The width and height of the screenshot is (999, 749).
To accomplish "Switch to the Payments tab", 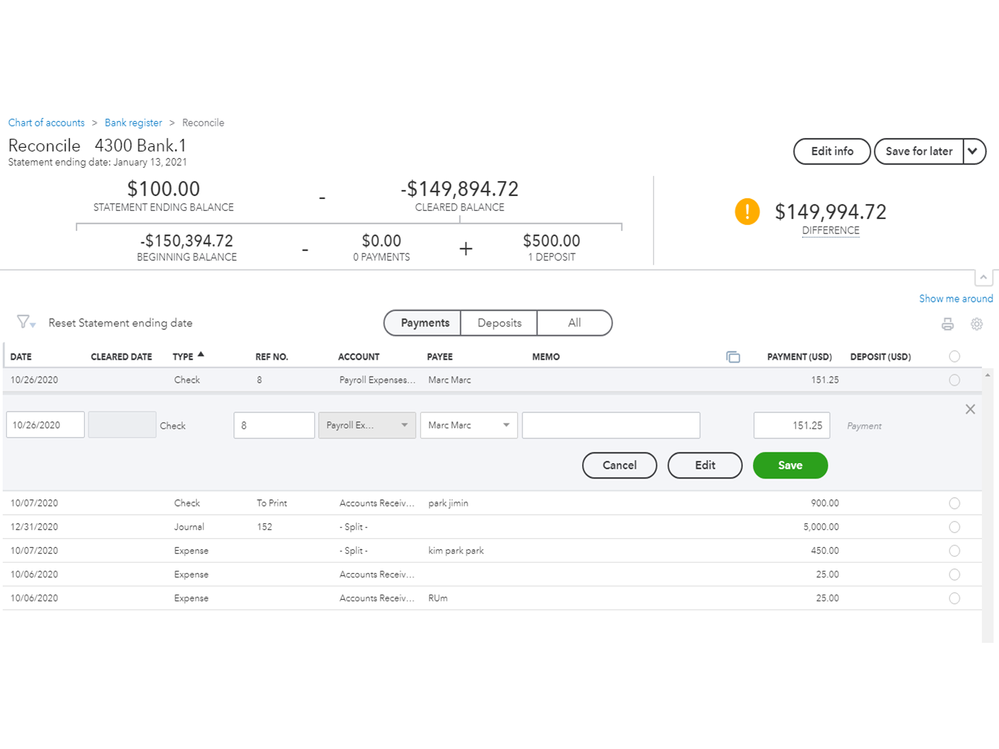I will point(422,323).
